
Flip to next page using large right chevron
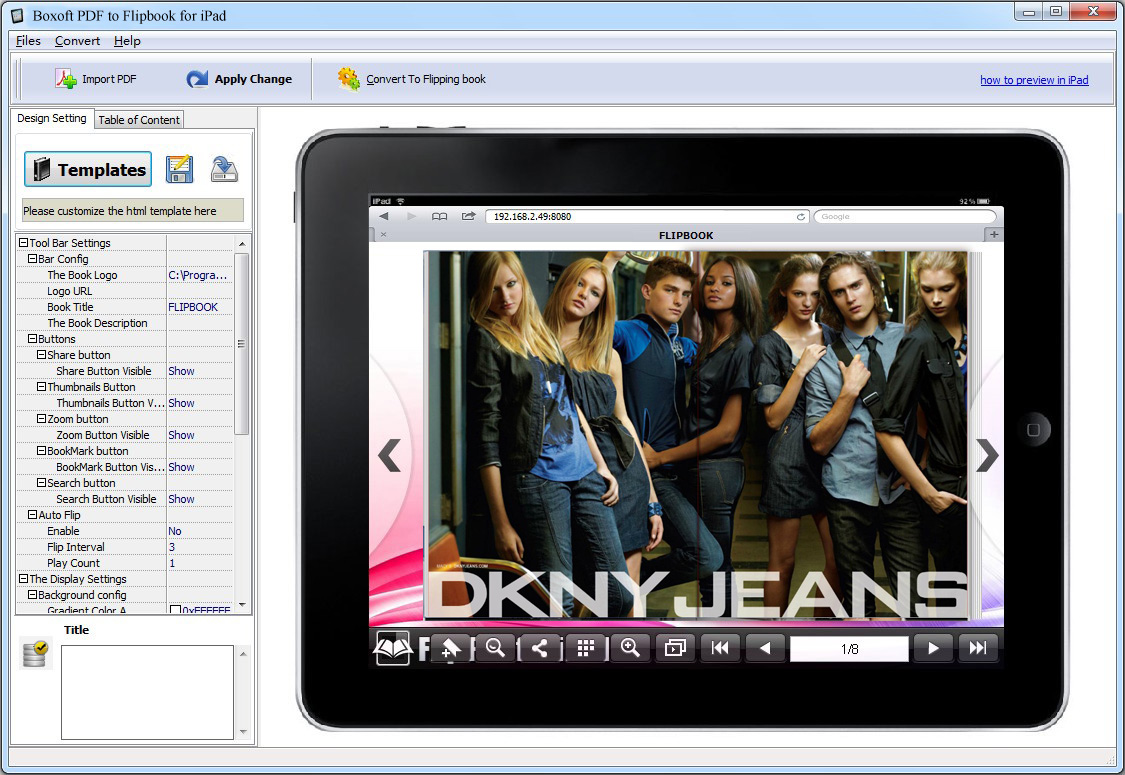coord(987,455)
